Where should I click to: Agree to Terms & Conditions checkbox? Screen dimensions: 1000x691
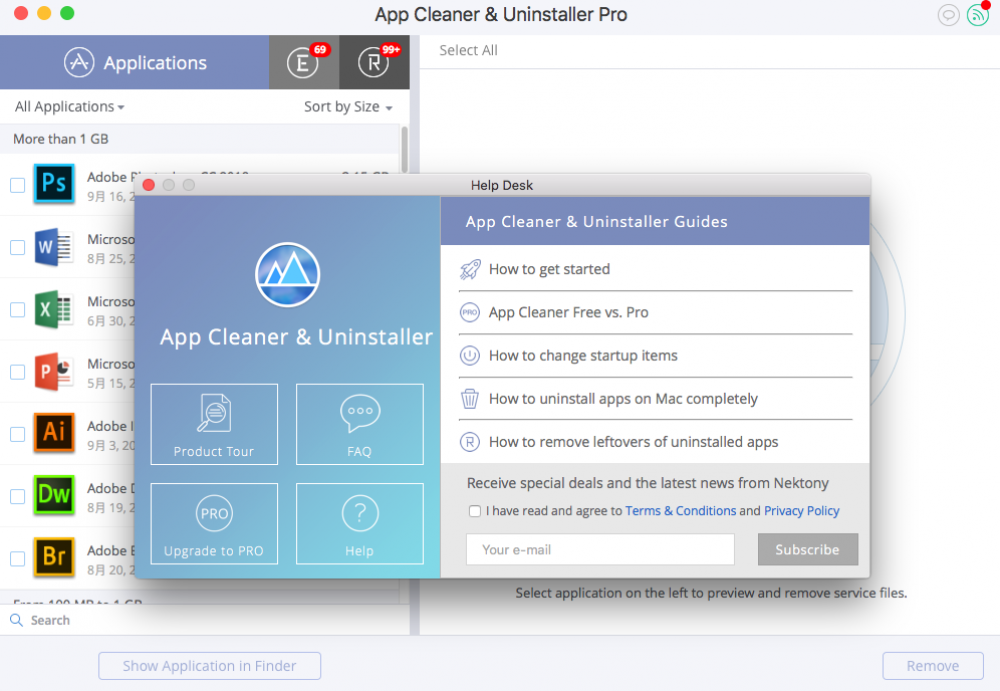pos(474,511)
